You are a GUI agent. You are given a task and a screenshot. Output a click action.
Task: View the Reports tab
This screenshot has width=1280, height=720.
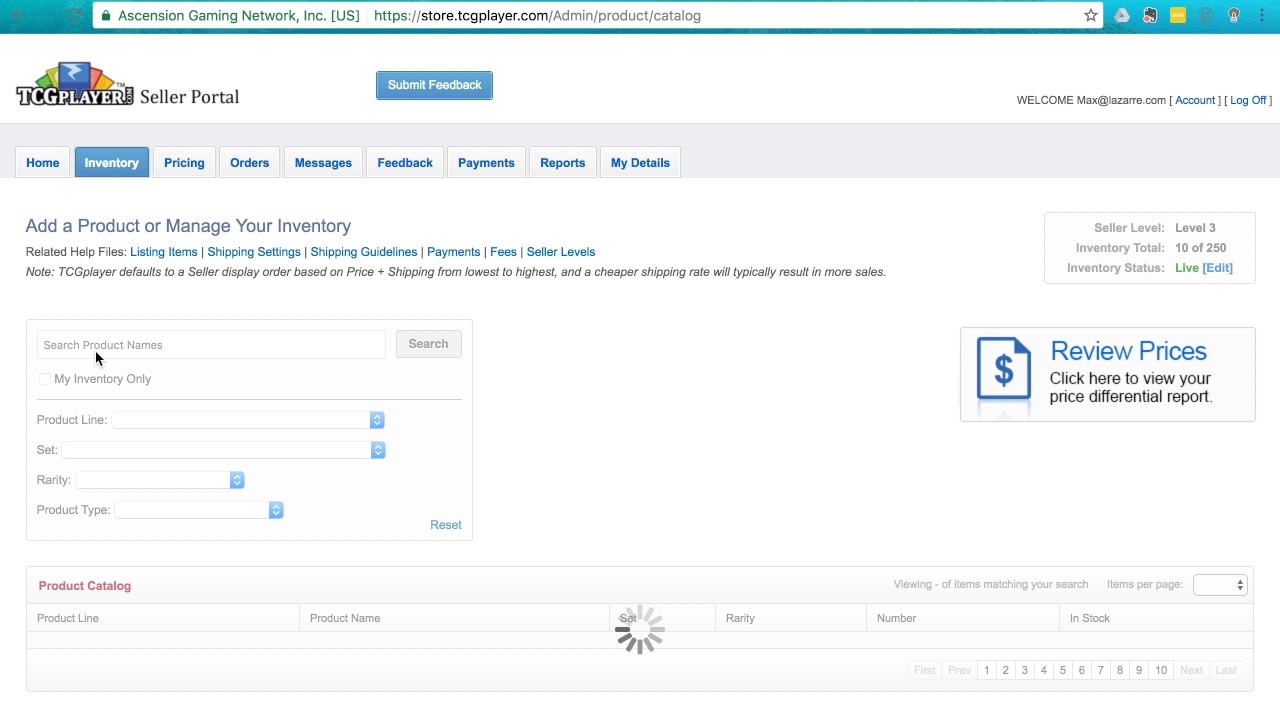(563, 163)
